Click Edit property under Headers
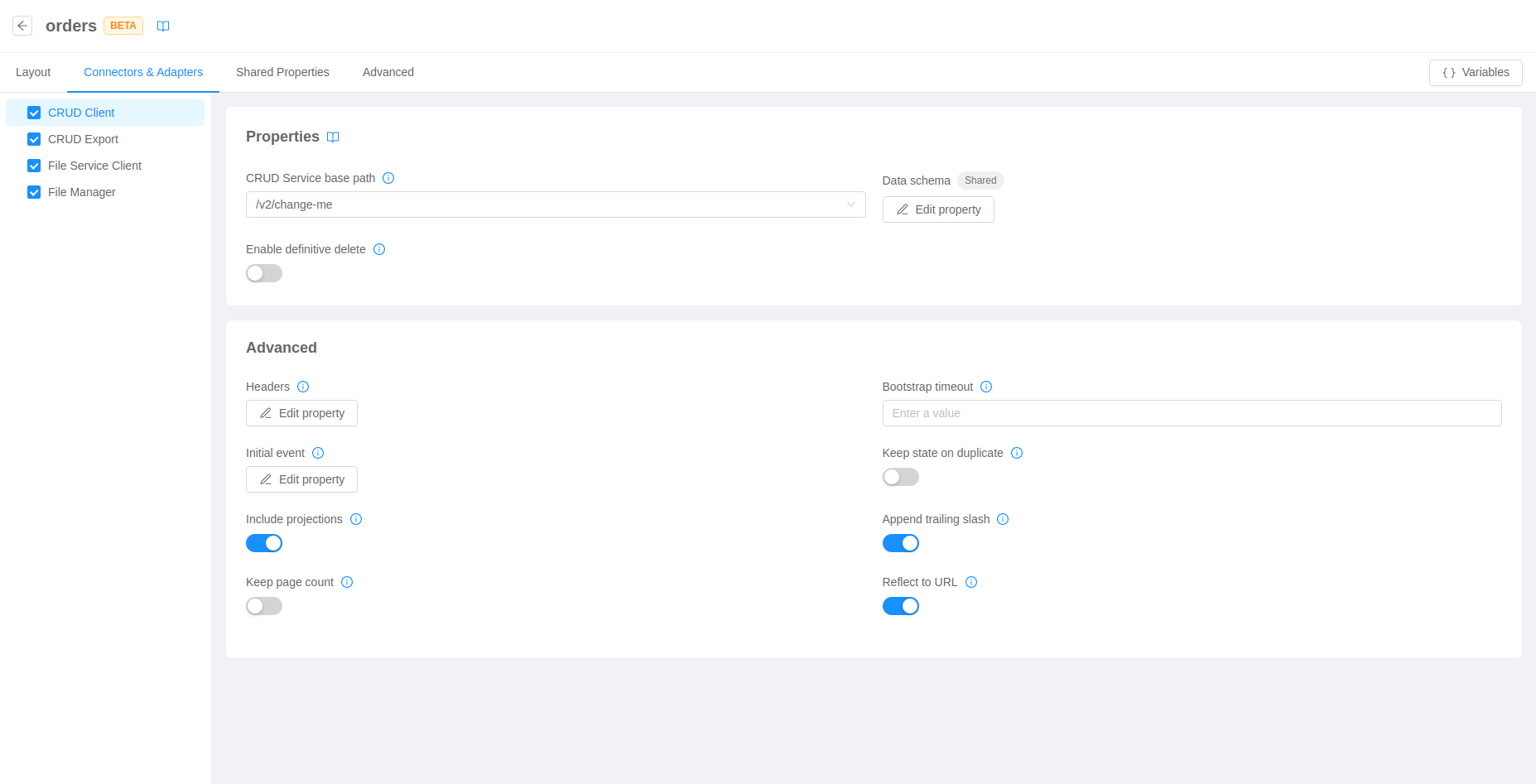This screenshot has height=784, width=1536. [301, 413]
